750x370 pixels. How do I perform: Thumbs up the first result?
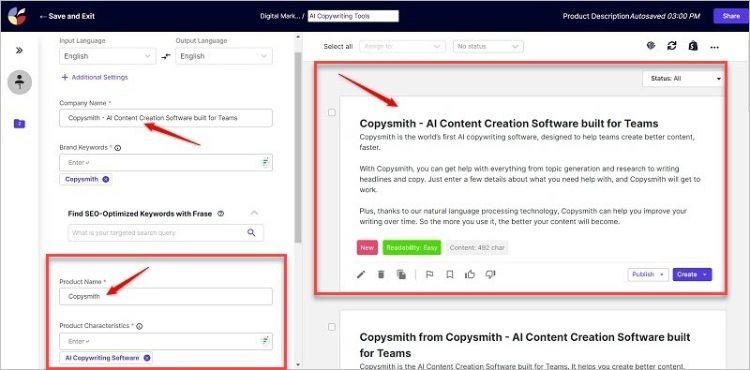coord(470,274)
